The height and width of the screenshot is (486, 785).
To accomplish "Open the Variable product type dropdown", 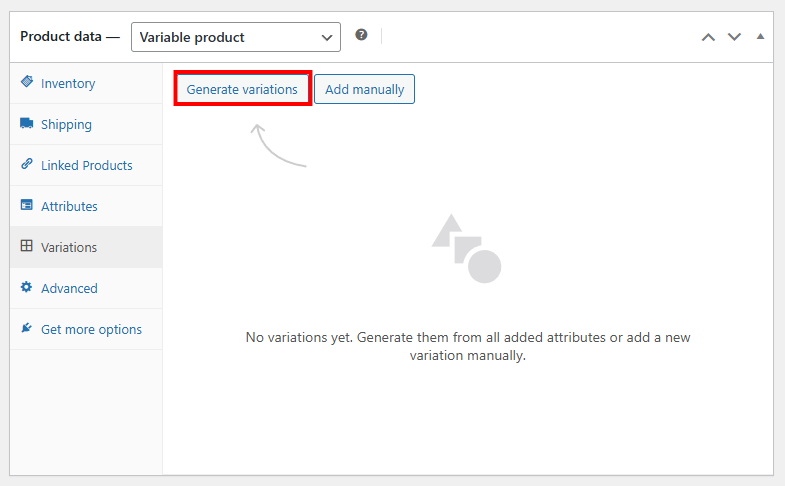I will (236, 37).
